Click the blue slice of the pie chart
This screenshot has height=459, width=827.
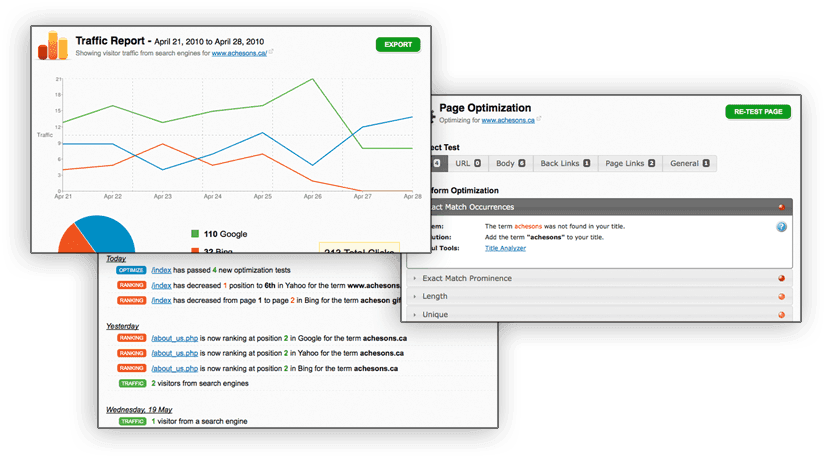pyautogui.click(x=108, y=232)
